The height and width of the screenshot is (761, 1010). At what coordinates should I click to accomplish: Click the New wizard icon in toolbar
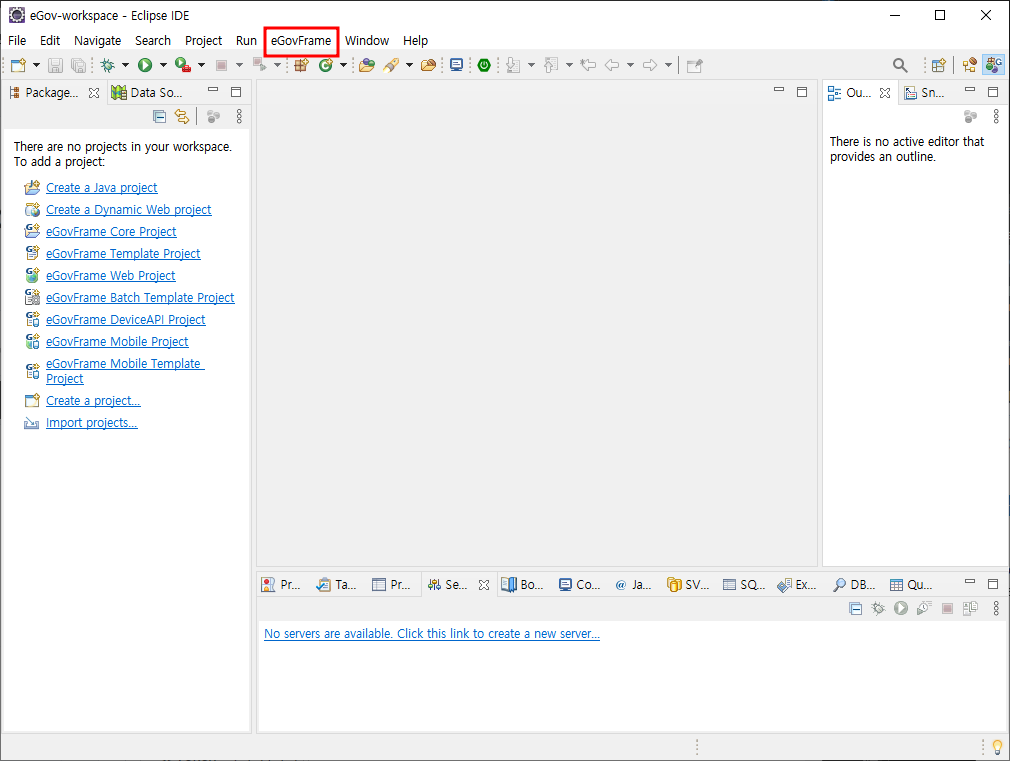[19, 65]
